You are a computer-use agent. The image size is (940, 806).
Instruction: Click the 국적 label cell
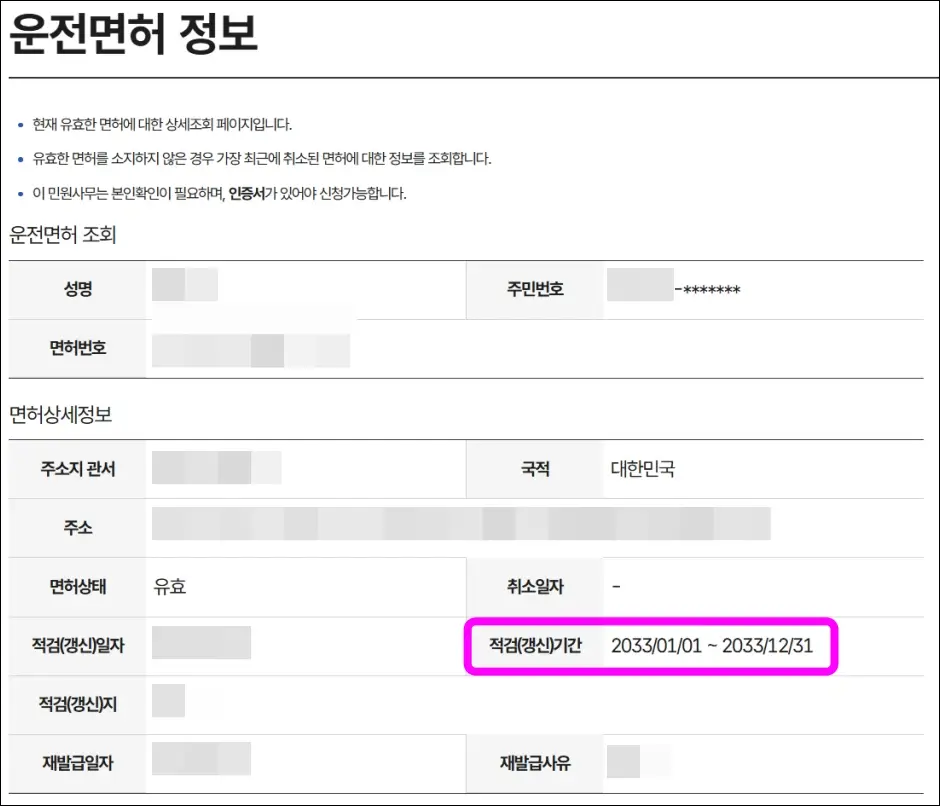tap(535, 469)
